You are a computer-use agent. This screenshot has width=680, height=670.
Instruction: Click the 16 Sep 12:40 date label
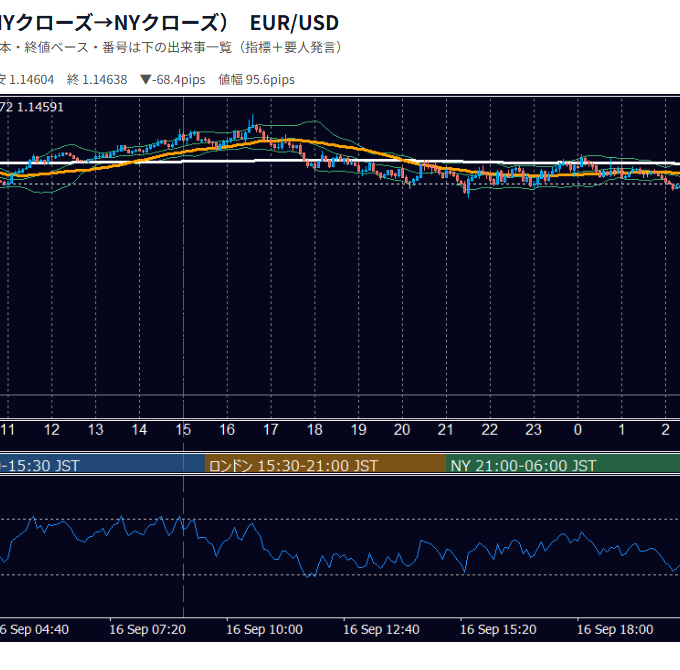point(381,629)
